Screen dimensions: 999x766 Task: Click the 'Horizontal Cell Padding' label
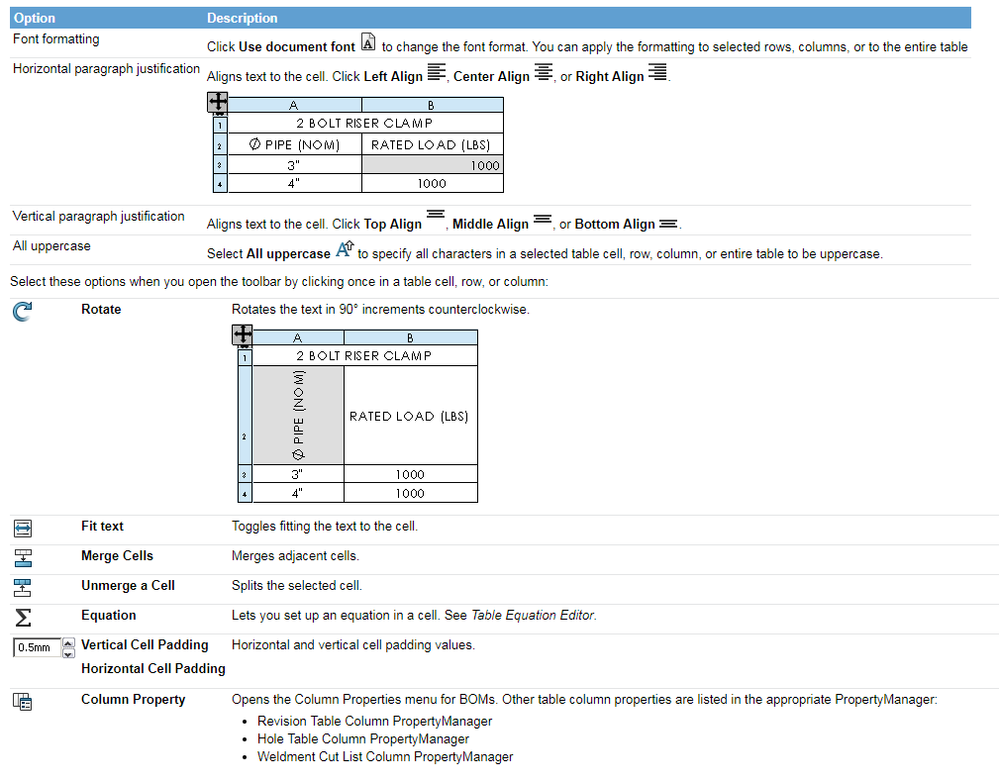pyautogui.click(x=154, y=668)
